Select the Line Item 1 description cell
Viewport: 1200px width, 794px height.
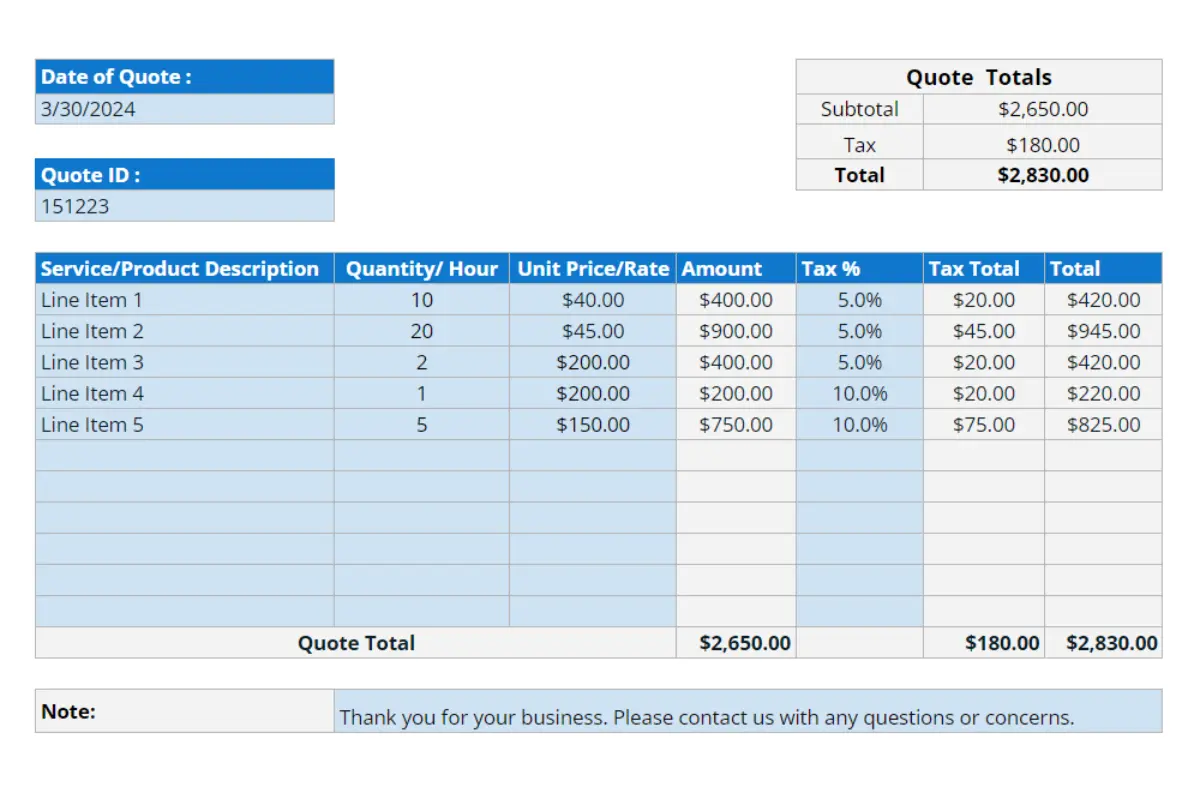click(x=91, y=300)
